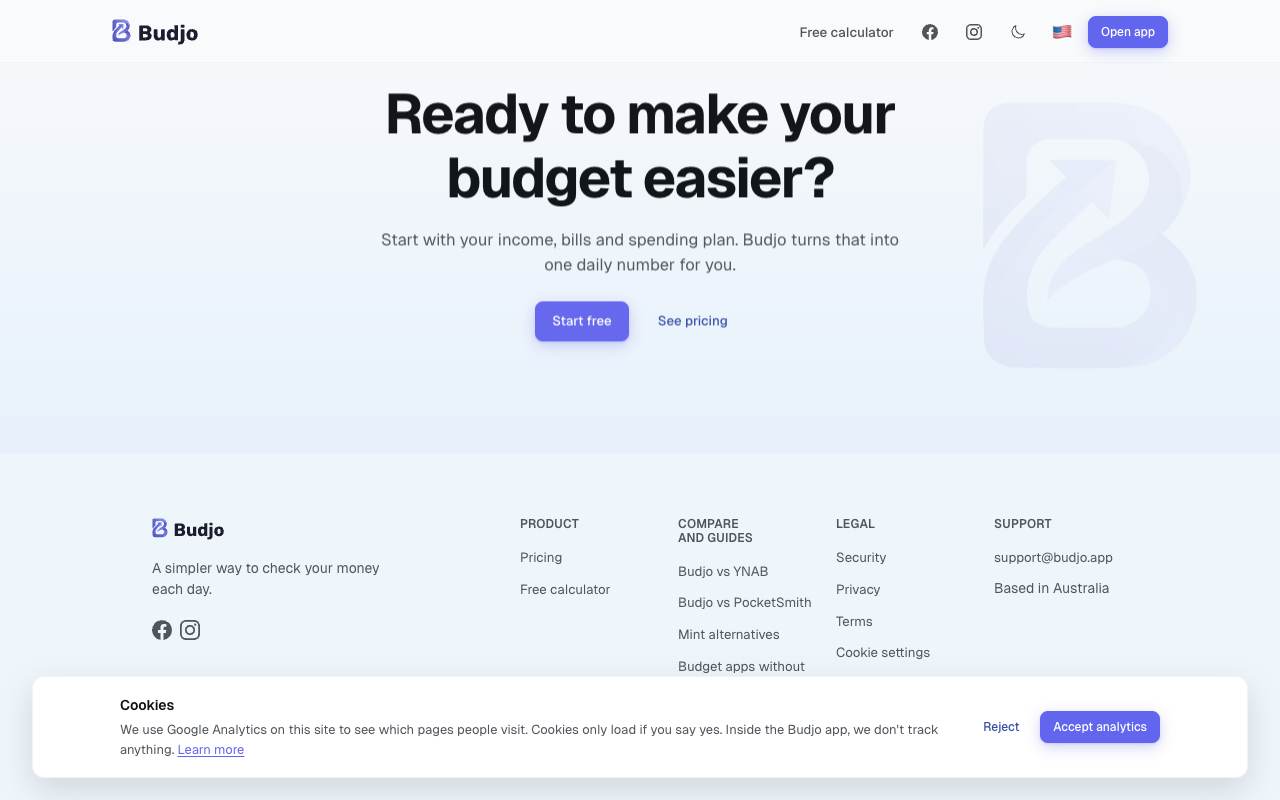Open the Mint alternatives guide

729,635
